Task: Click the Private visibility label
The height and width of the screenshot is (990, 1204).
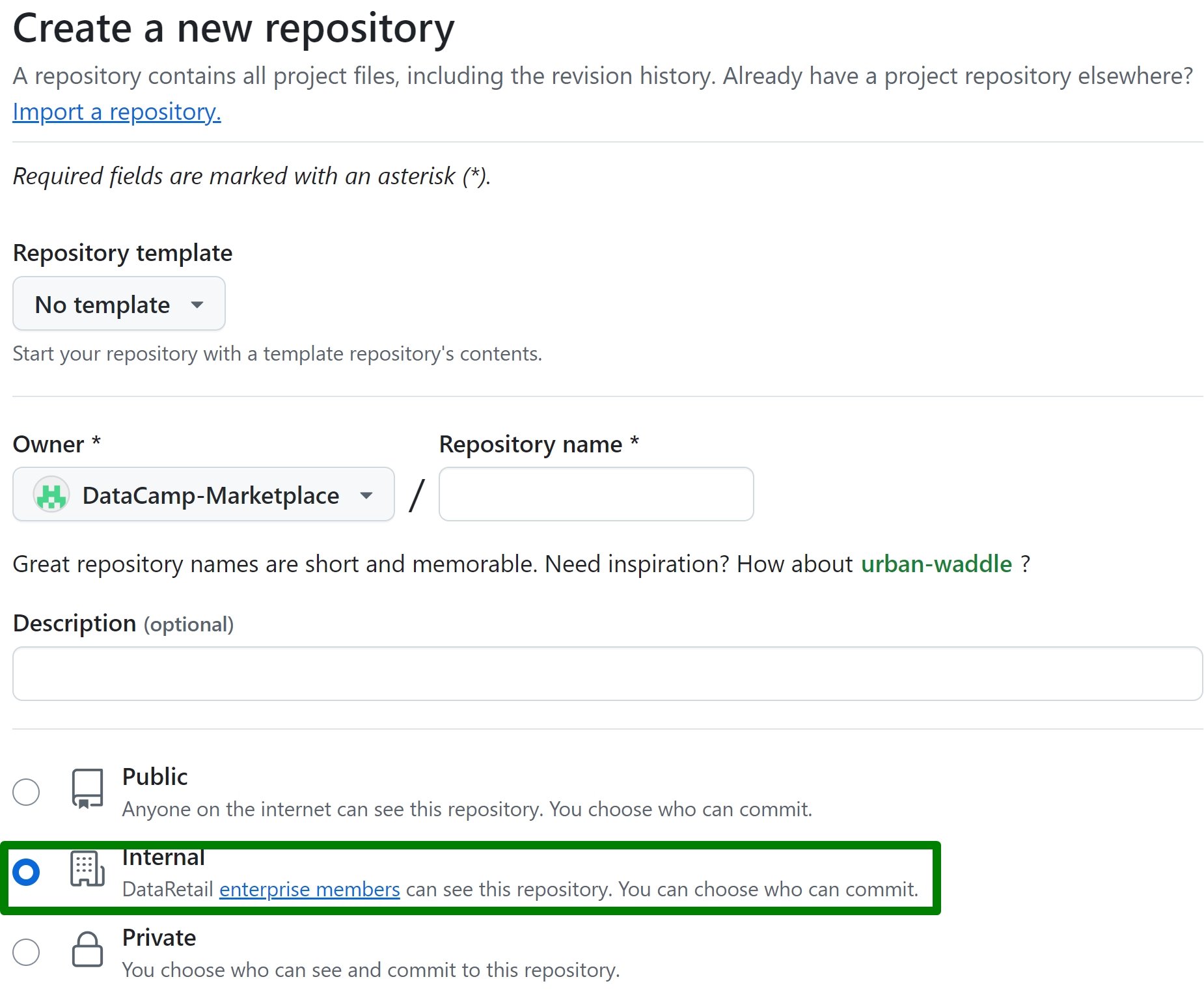Action: tap(159, 937)
